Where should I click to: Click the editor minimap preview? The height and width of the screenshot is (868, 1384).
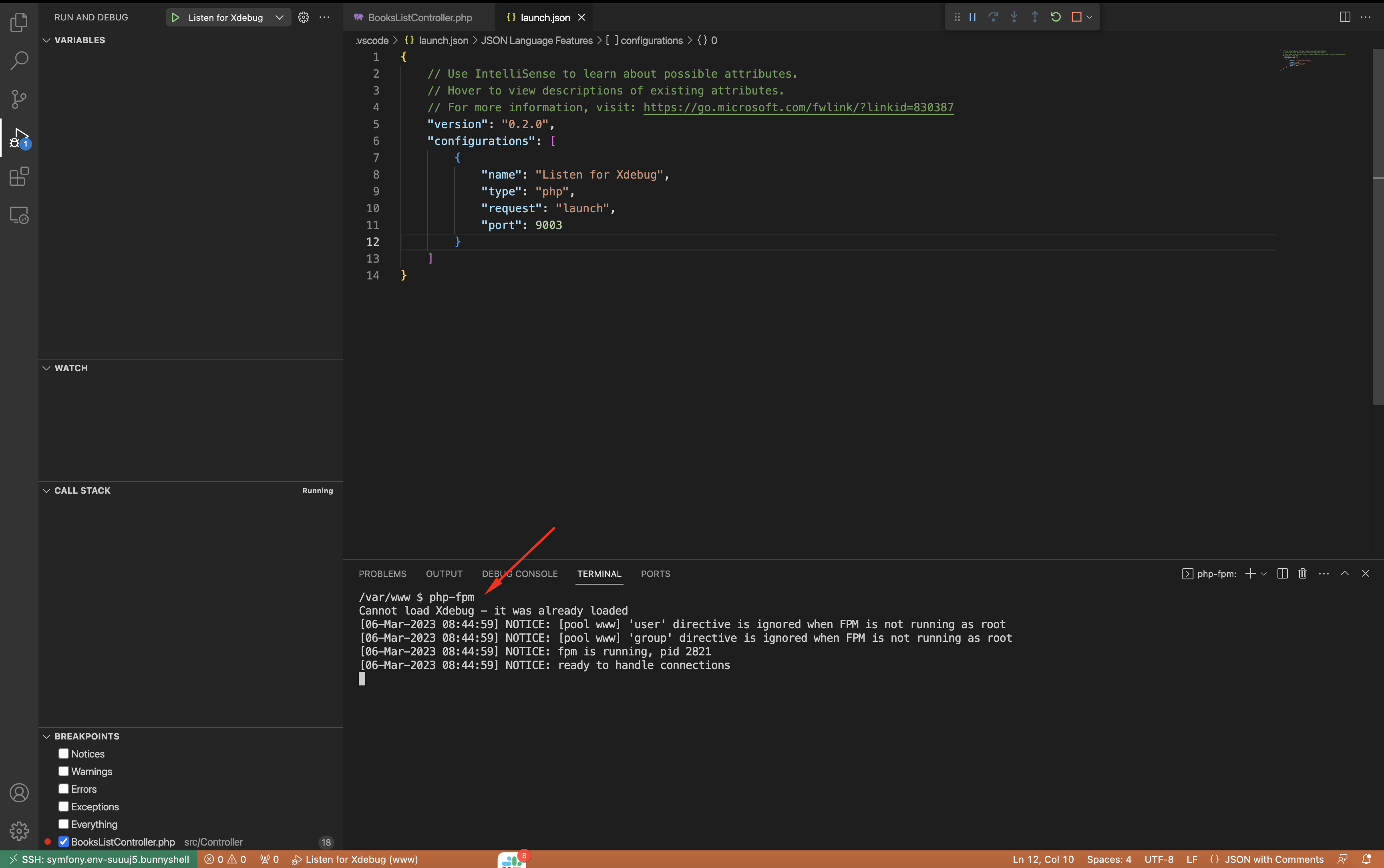1314,60
